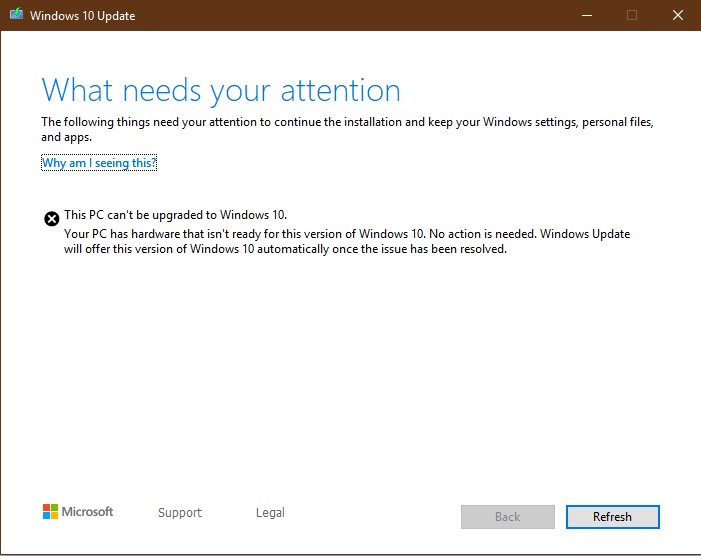Click the disabled maximize button
Viewport: 701px width, 556px height.
(x=632, y=15)
